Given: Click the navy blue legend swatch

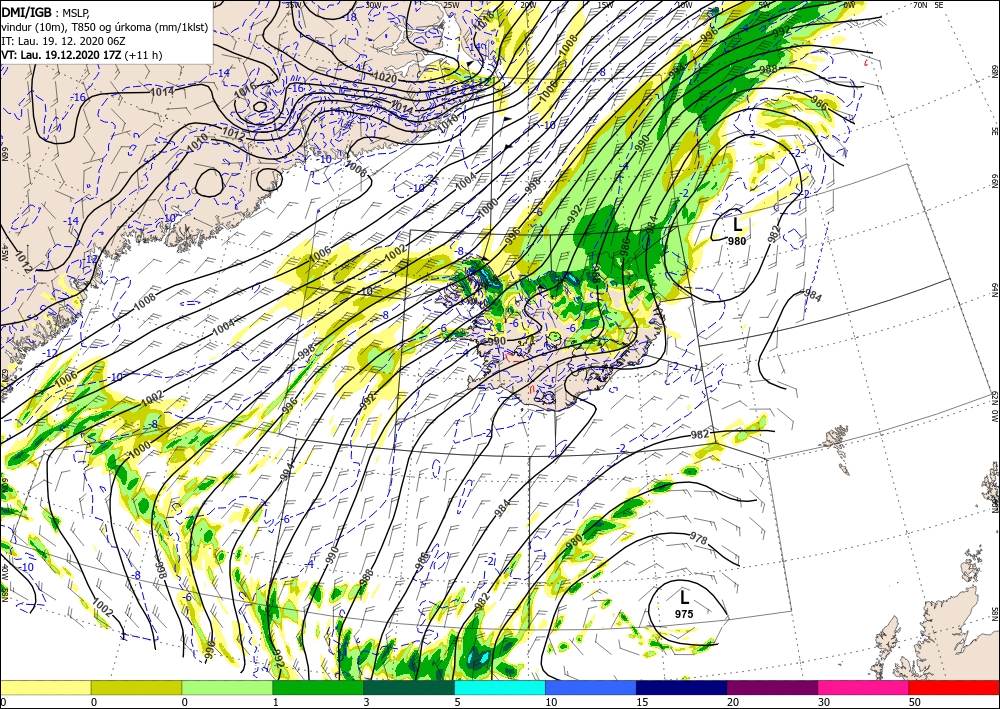Looking at the screenshot, I should coord(681,687).
